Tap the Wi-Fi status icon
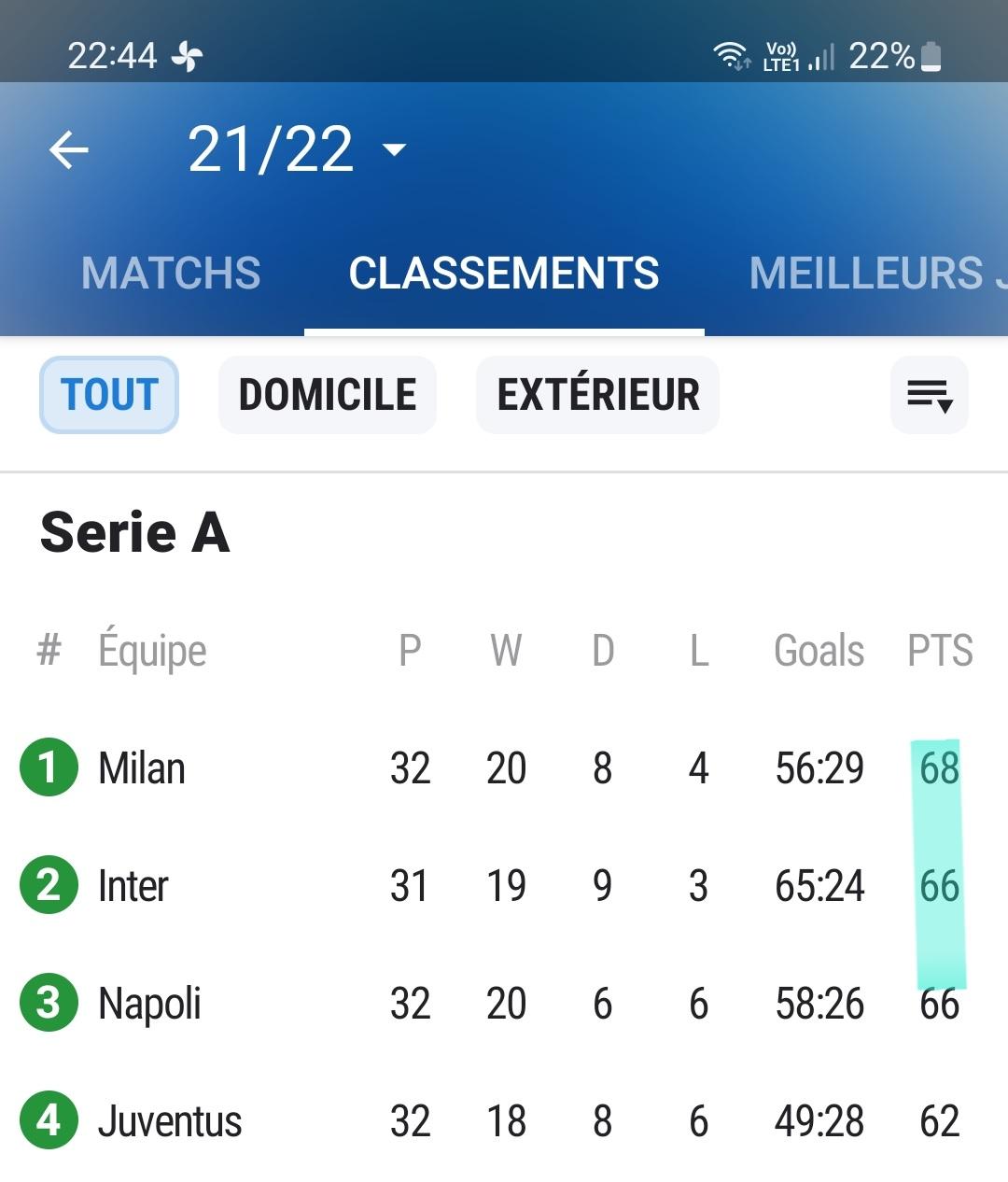This screenshot has width=1008, height=1182. 732,56
